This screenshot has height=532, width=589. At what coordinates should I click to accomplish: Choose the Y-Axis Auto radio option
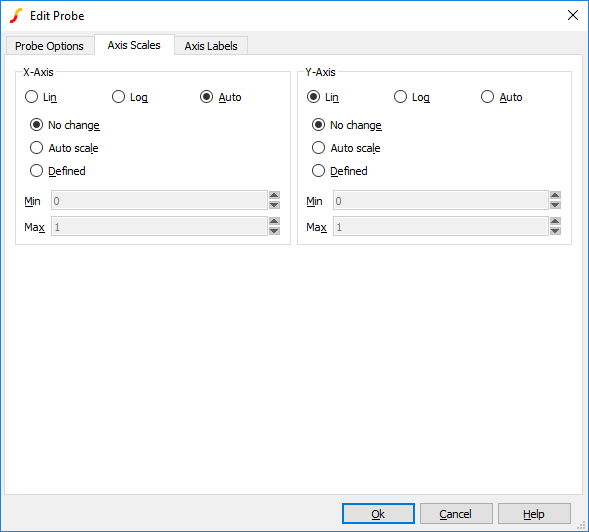point(501,97)
